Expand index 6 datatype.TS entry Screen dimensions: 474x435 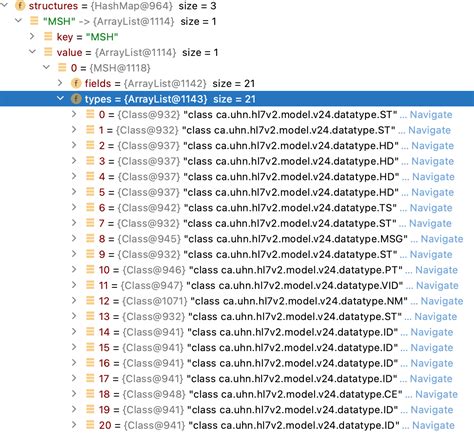(x=74, y=207)
